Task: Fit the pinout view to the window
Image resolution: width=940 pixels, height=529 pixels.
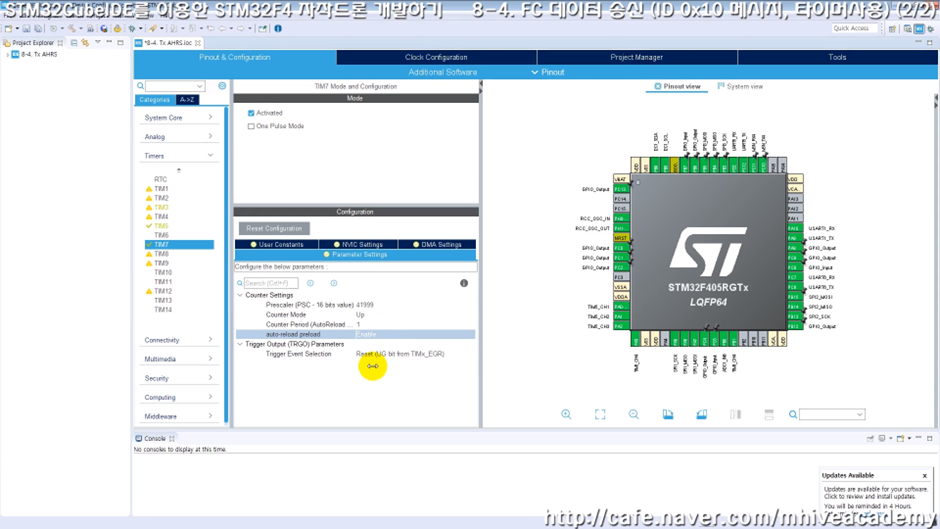Action: [600, 414]
